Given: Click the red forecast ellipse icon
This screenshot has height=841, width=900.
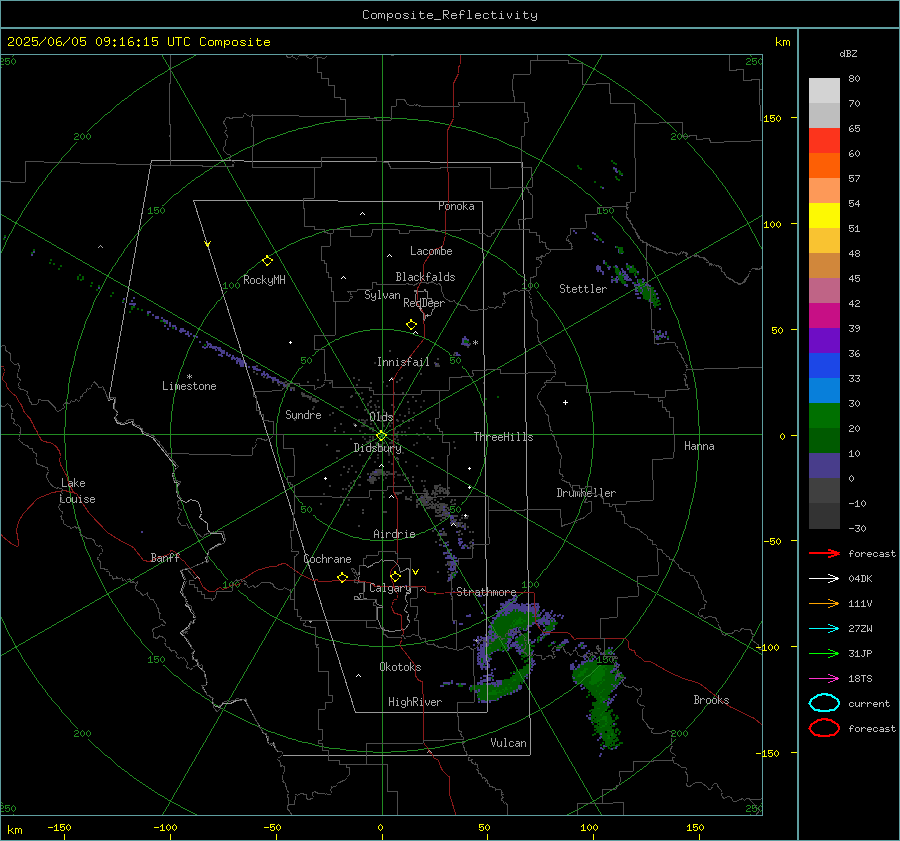Looking at the screenshot, I should tap(824, 728).
